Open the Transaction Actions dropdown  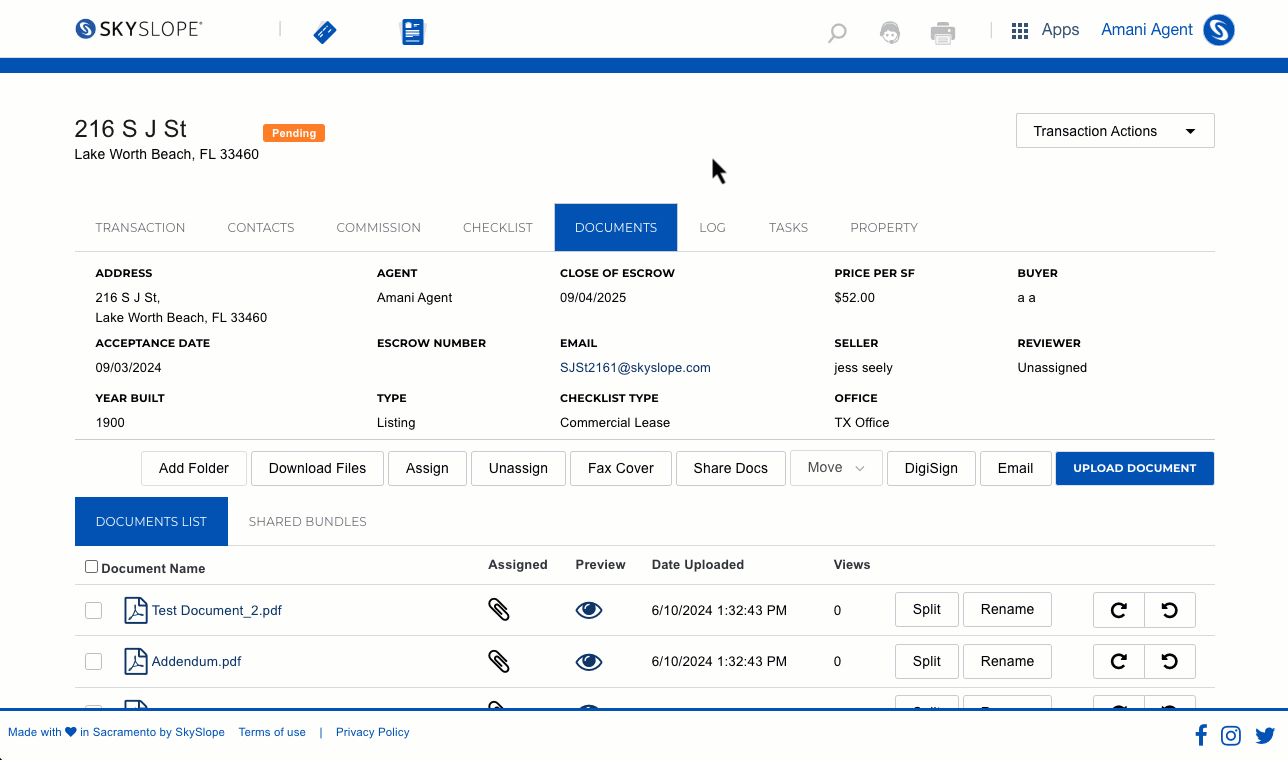(1115, 131)
